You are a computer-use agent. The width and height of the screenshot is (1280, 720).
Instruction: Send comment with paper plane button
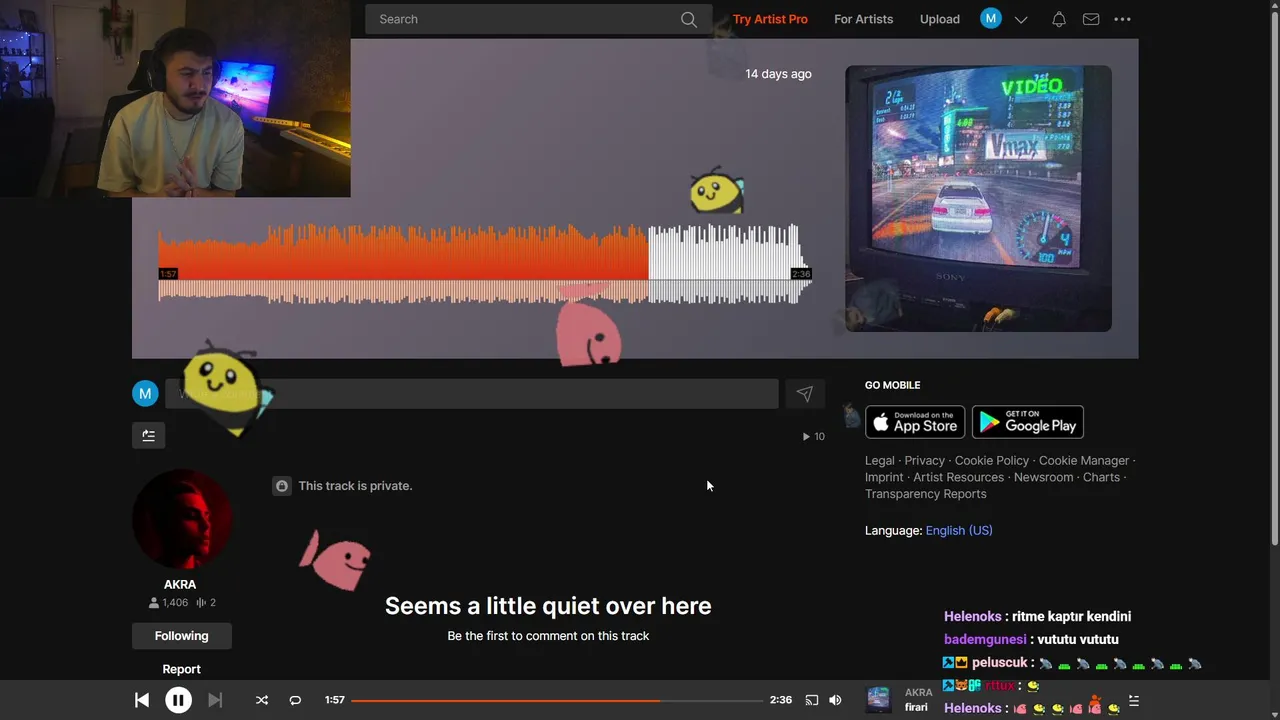click(x=805, y=394)
